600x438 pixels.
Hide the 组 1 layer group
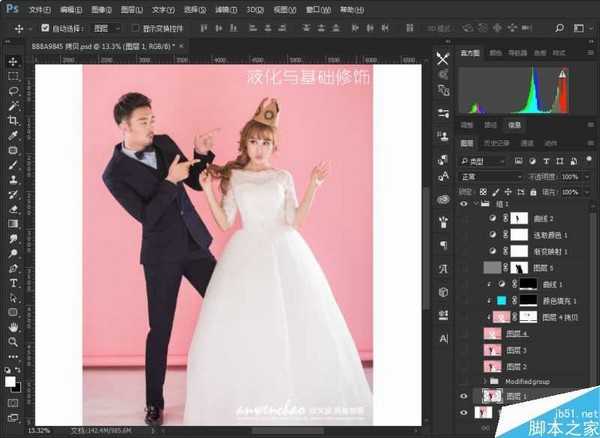[464, 203]
